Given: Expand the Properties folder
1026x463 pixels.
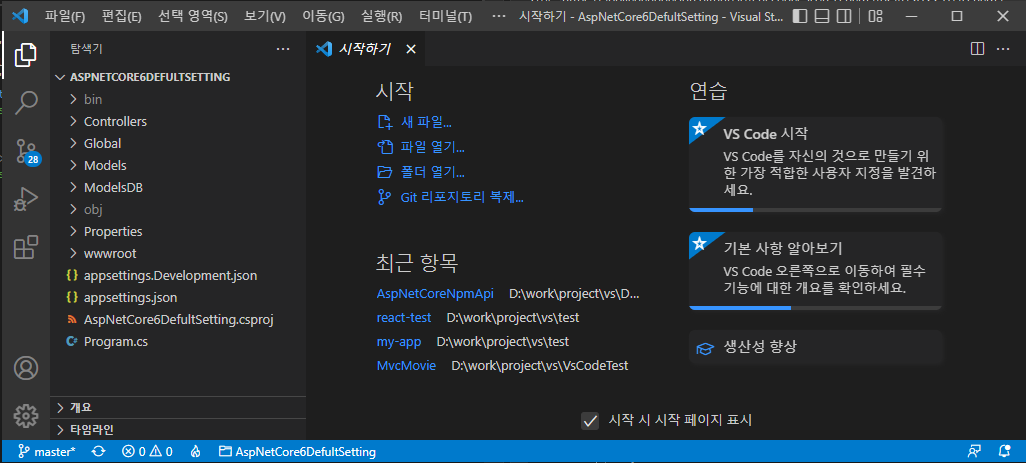Looking at the screenshot, I should pos(178,232).
